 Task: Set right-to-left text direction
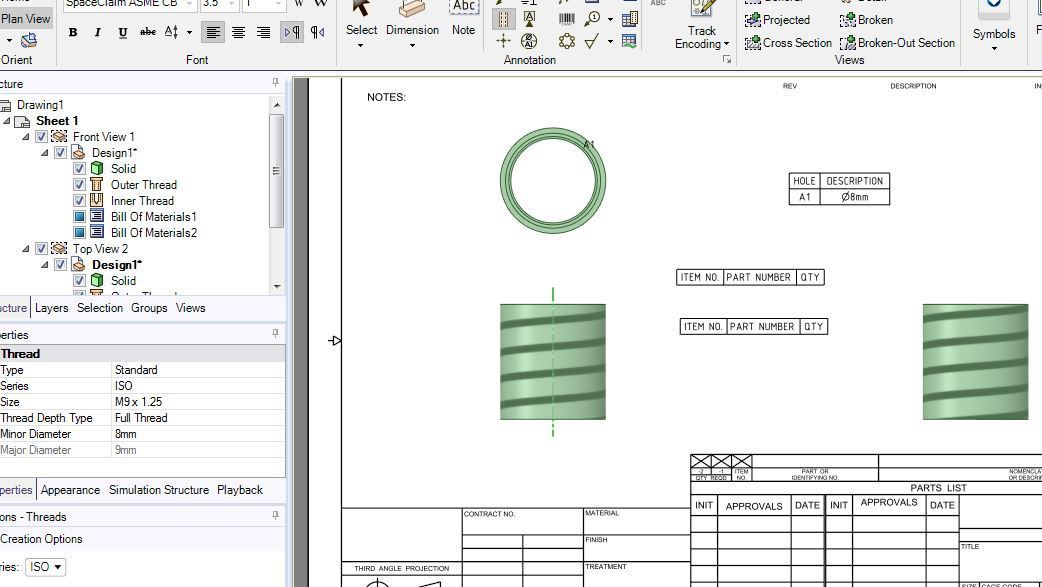tap(318, 32)
